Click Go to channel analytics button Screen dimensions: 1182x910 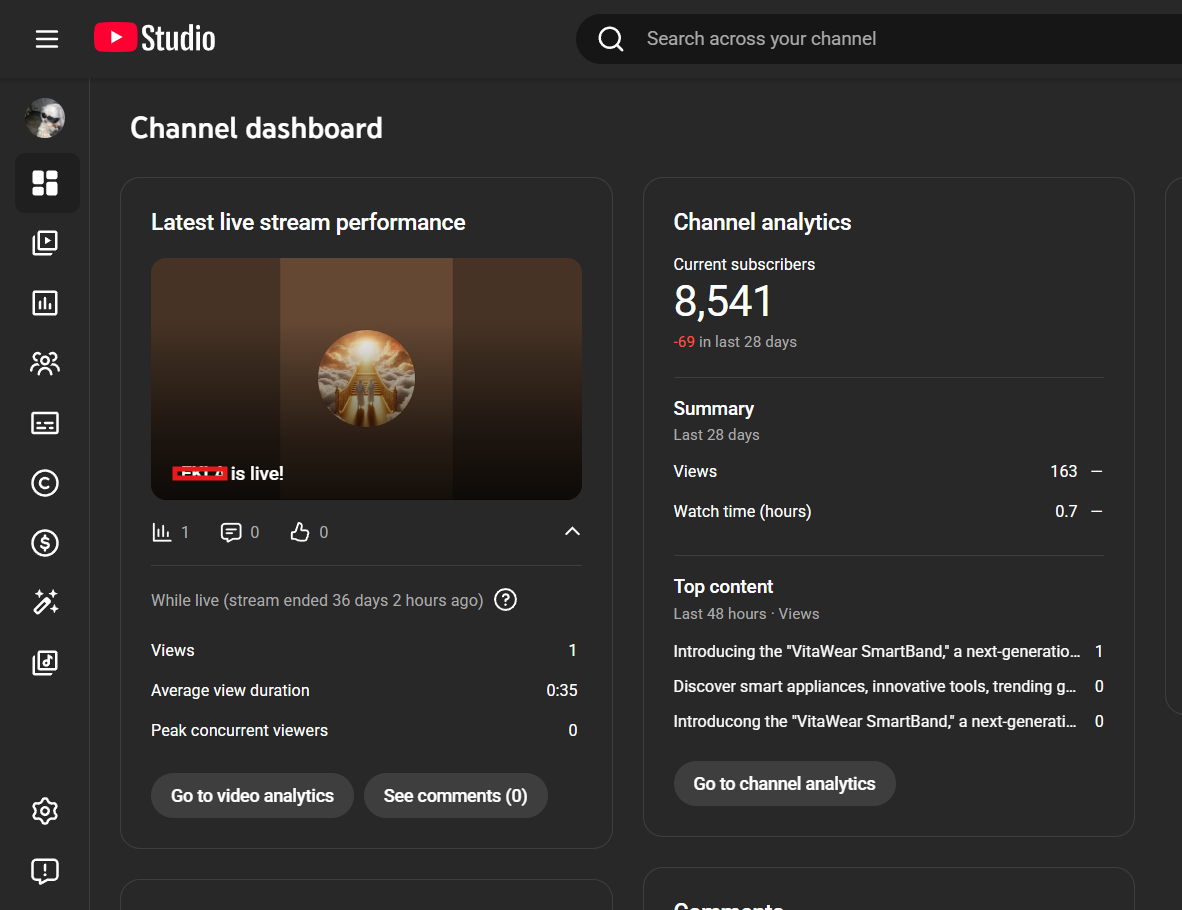pyautogui.click(x=784, y=784)
